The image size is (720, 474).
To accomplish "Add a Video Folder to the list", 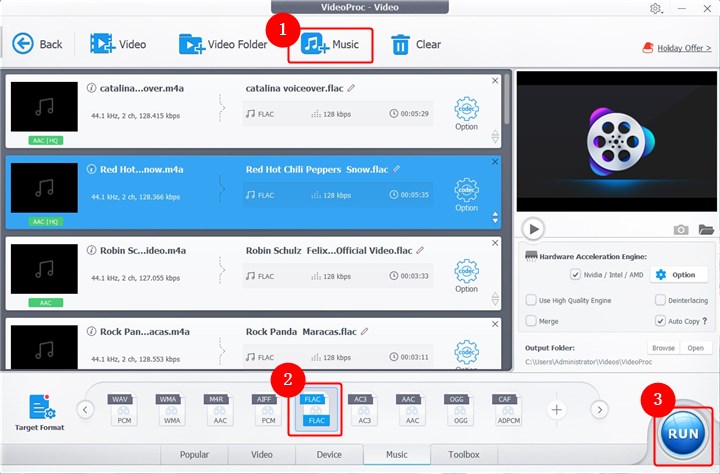I will point(223,44).
